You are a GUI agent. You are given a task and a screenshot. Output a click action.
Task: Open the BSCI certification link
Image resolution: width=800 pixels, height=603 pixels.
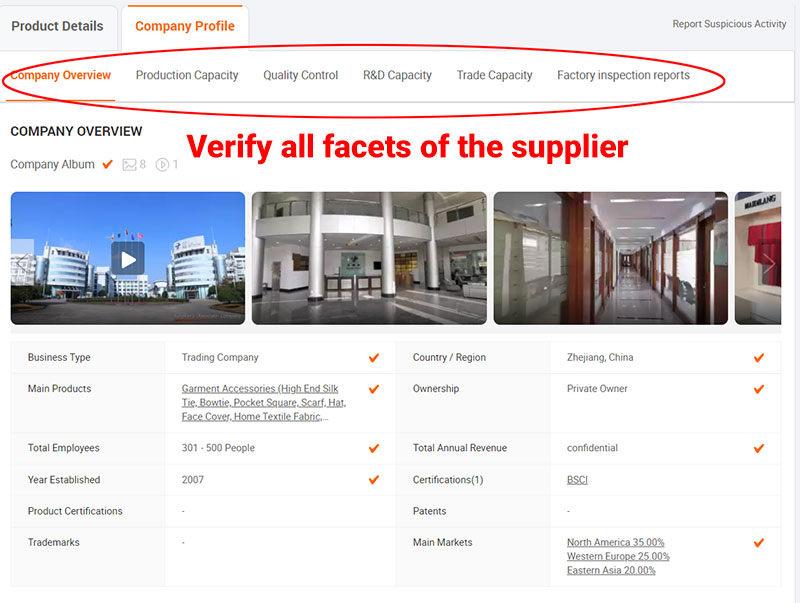[x=577, y=480]
